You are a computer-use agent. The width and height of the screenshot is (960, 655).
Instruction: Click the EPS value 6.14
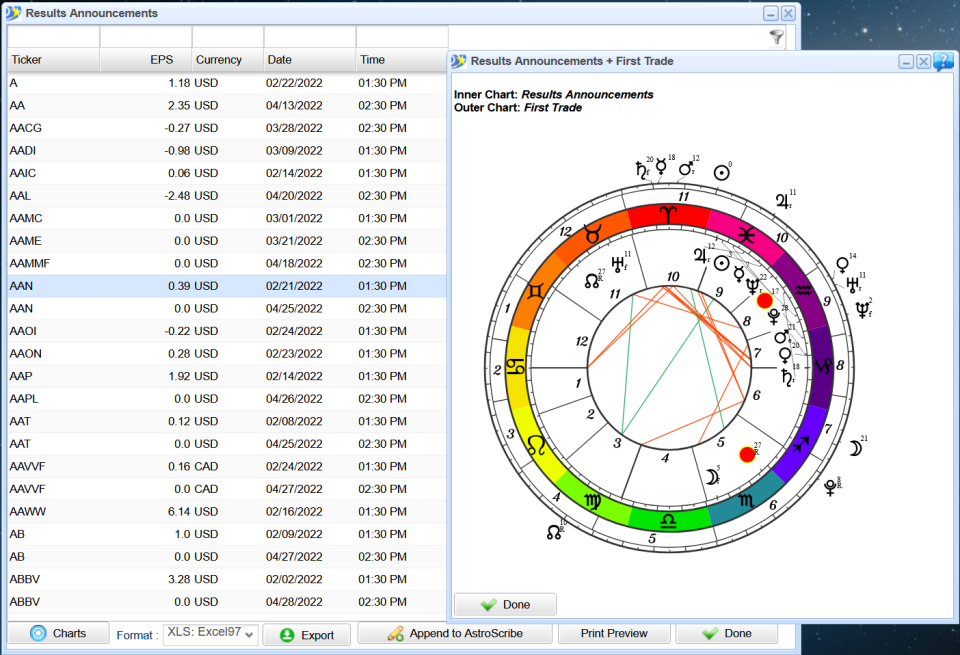coord(179,511)
